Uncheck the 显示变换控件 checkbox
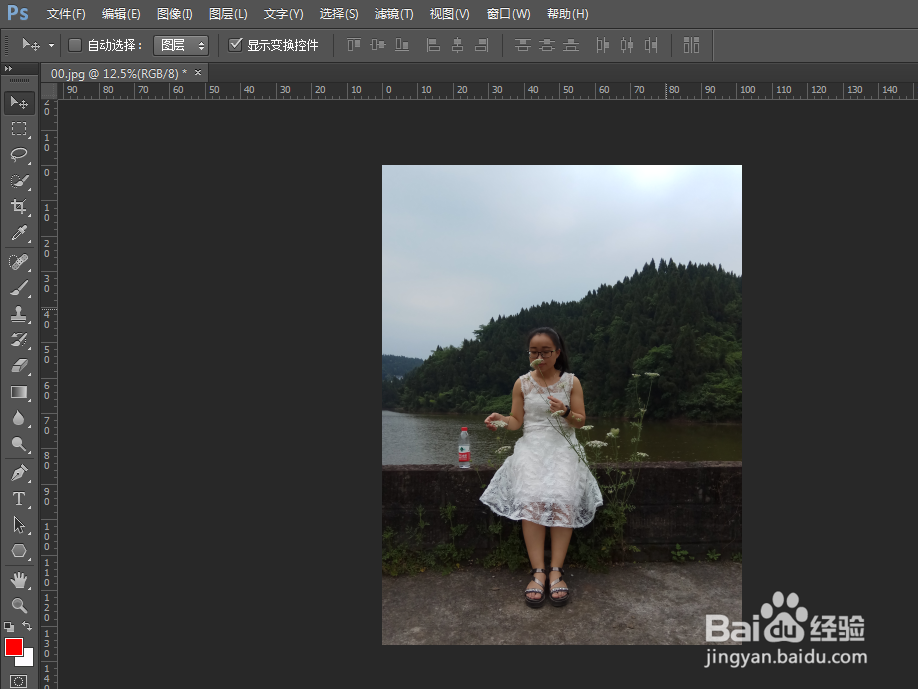918x689 pixels. tap(235, 44)
